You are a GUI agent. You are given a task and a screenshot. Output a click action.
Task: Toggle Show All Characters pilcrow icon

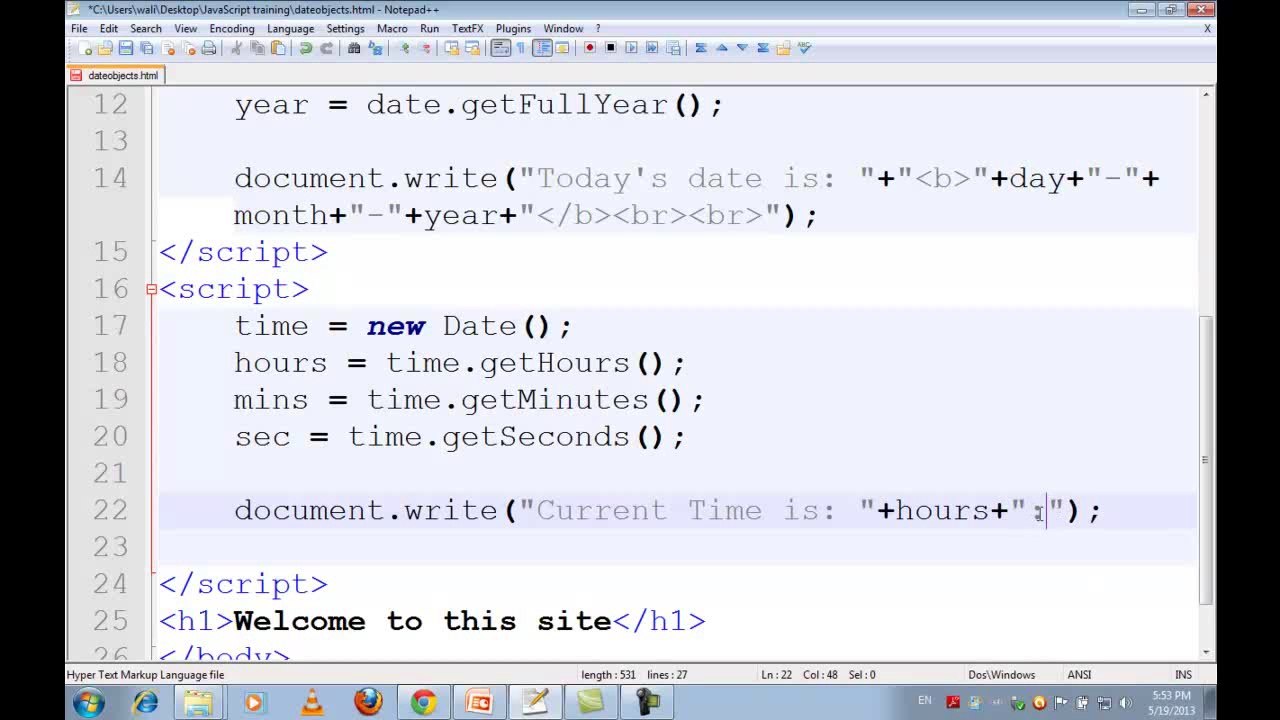click(x=521, y=48)
